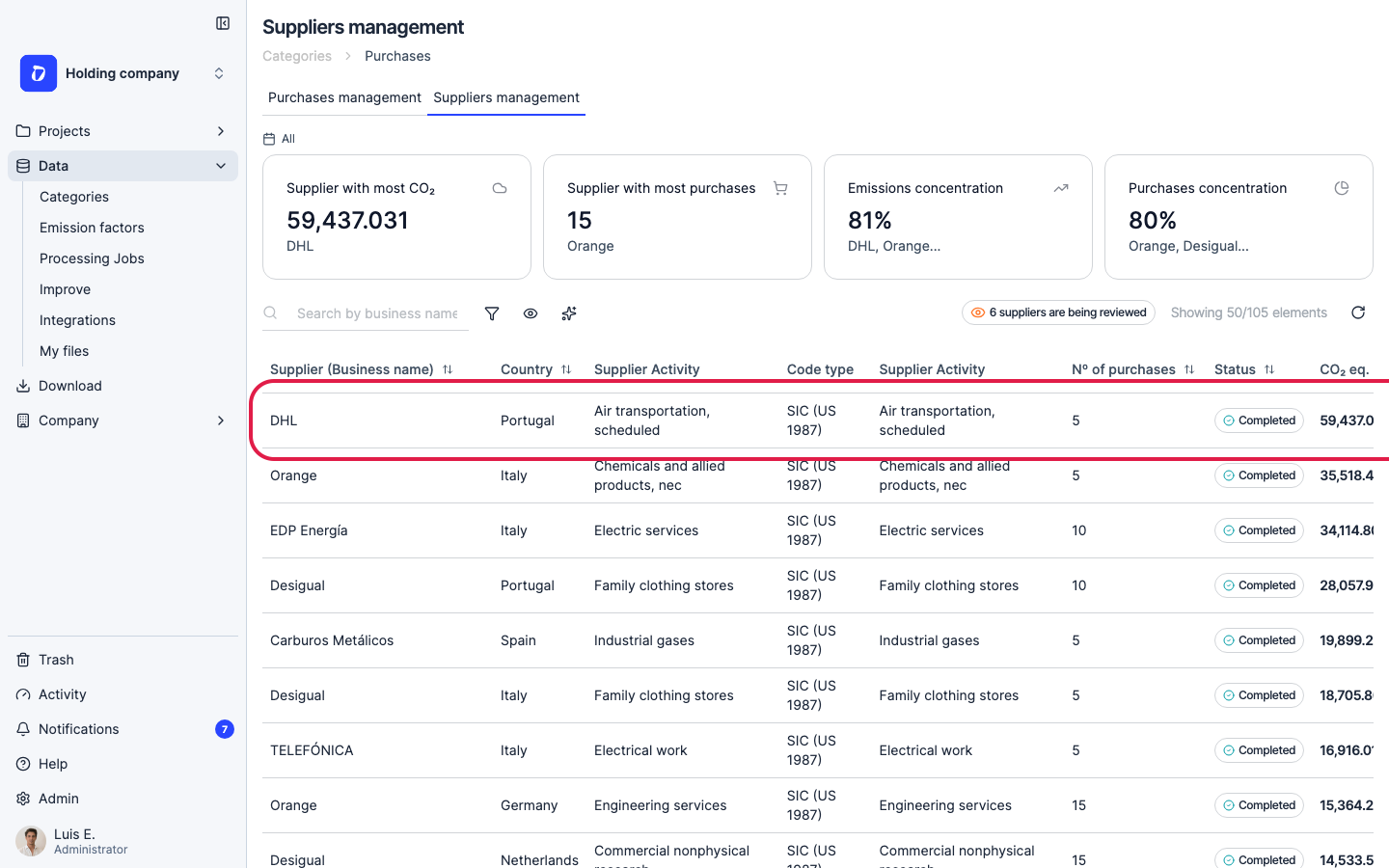Open the 6 suppliers being reviewed badge
This screenshot has width=1389, height=868.
[1058, 312]
